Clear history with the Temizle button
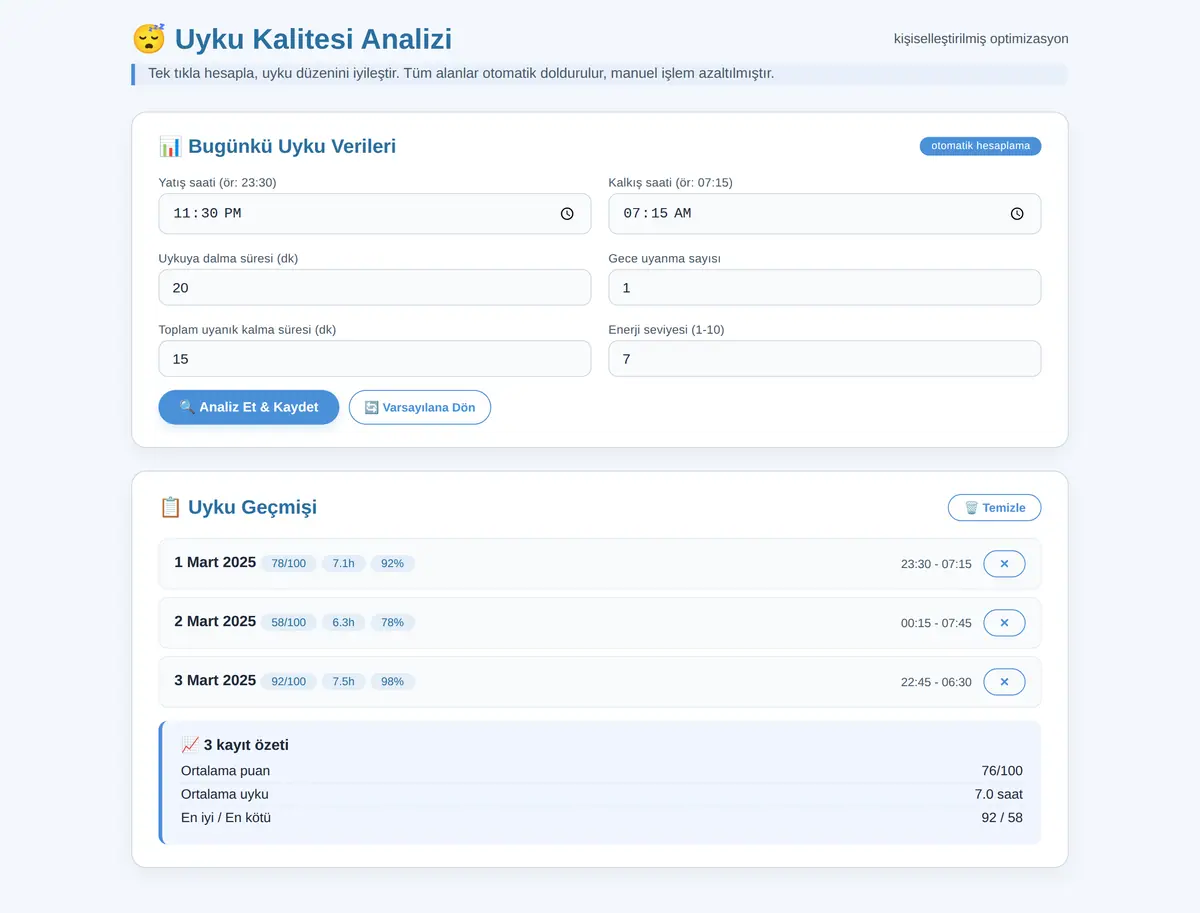This screenshot has height=913, width=1200. (994, 508)
